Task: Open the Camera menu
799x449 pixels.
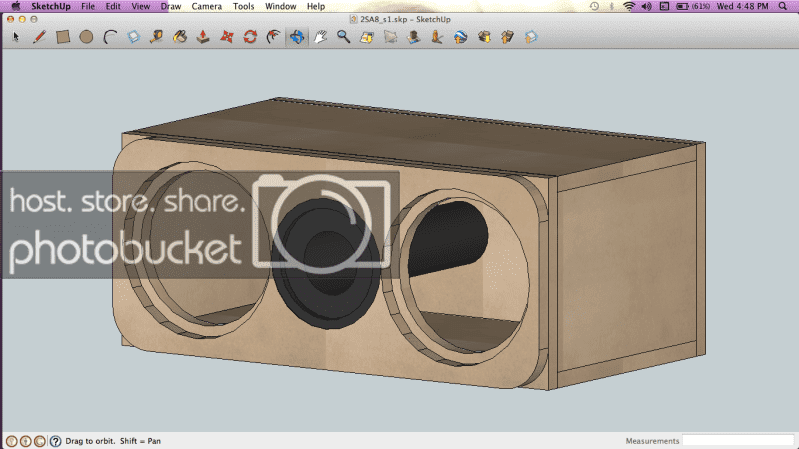Action: click(206, 6)
